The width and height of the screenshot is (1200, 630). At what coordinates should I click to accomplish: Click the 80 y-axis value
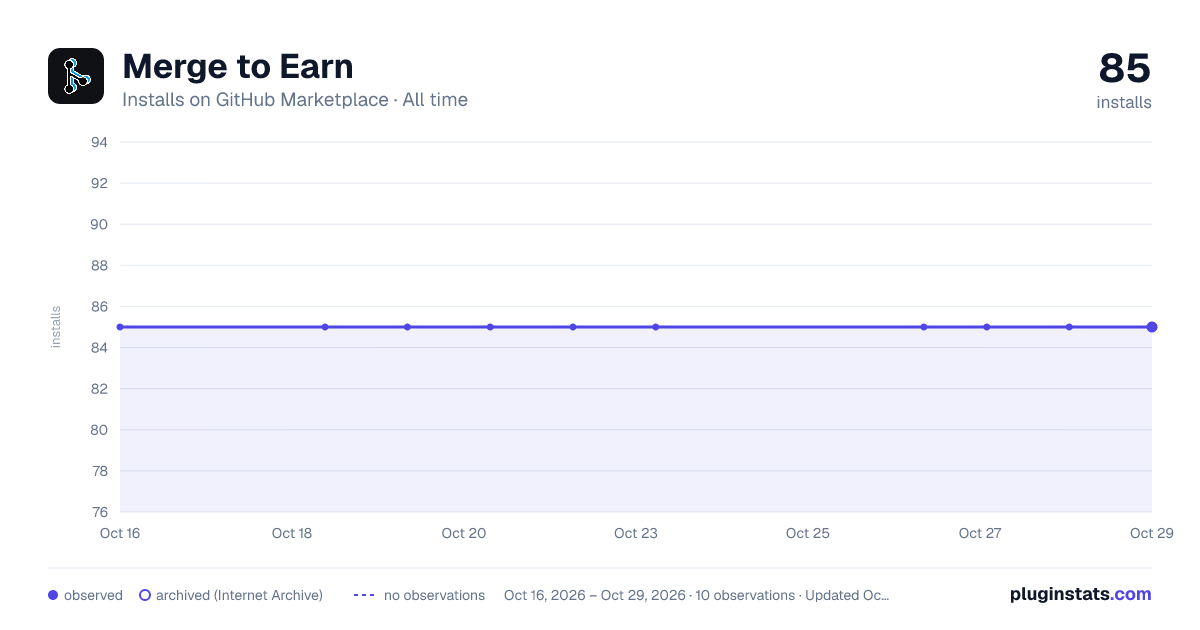[x=99, y=430]
